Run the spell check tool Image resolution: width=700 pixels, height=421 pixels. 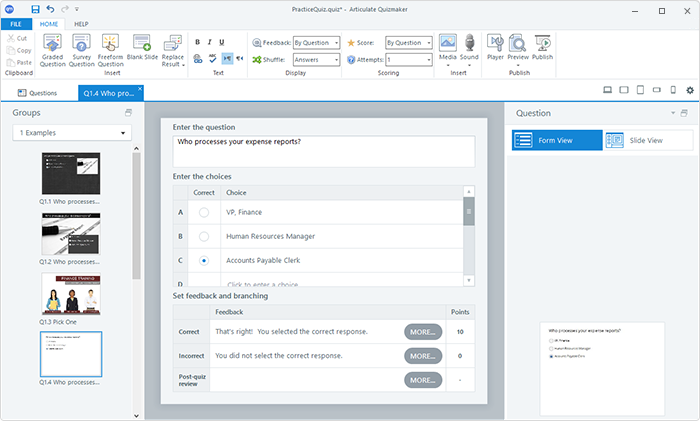point(212,58)
